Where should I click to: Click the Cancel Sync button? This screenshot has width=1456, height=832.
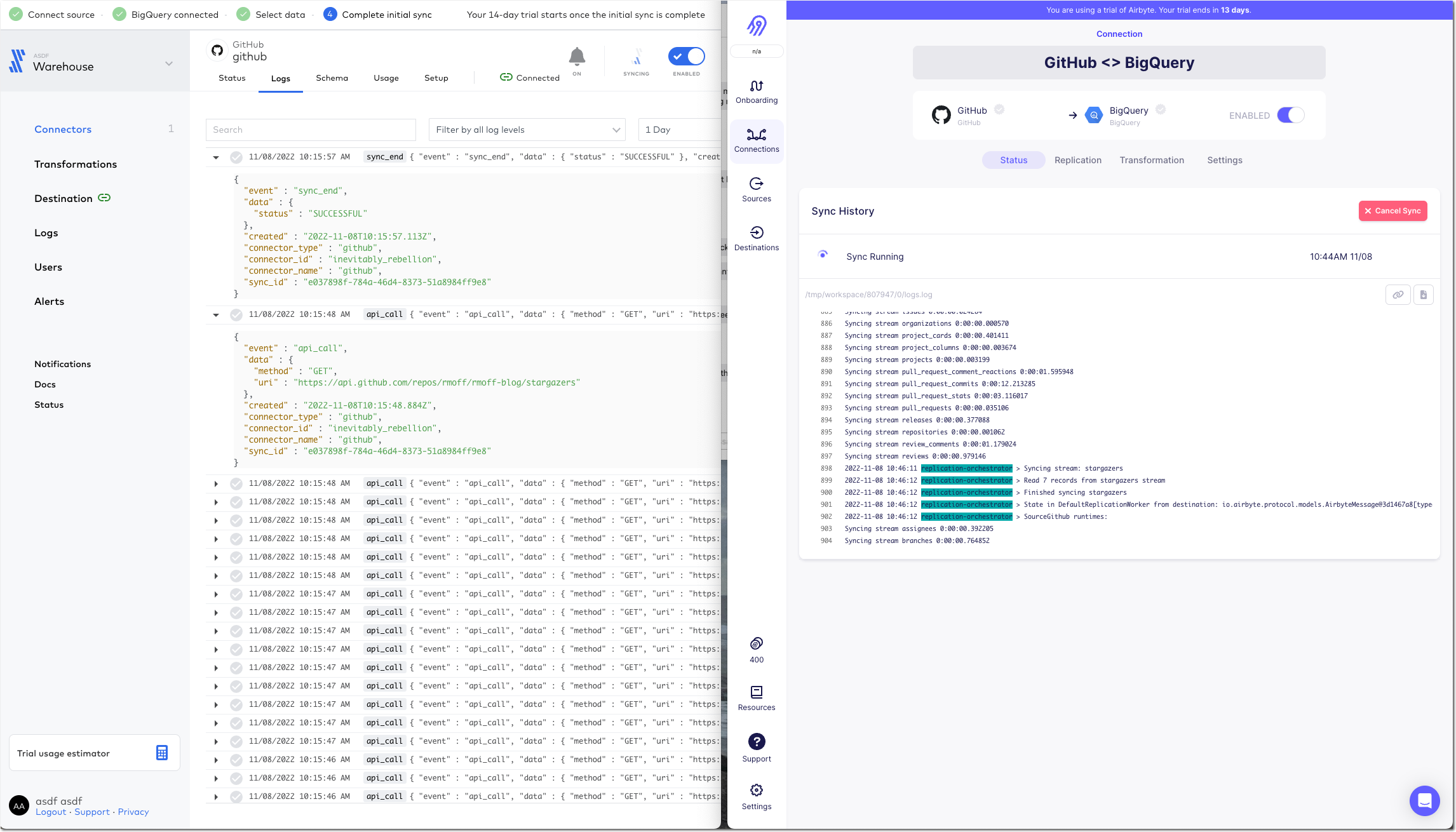[1392, 211]
